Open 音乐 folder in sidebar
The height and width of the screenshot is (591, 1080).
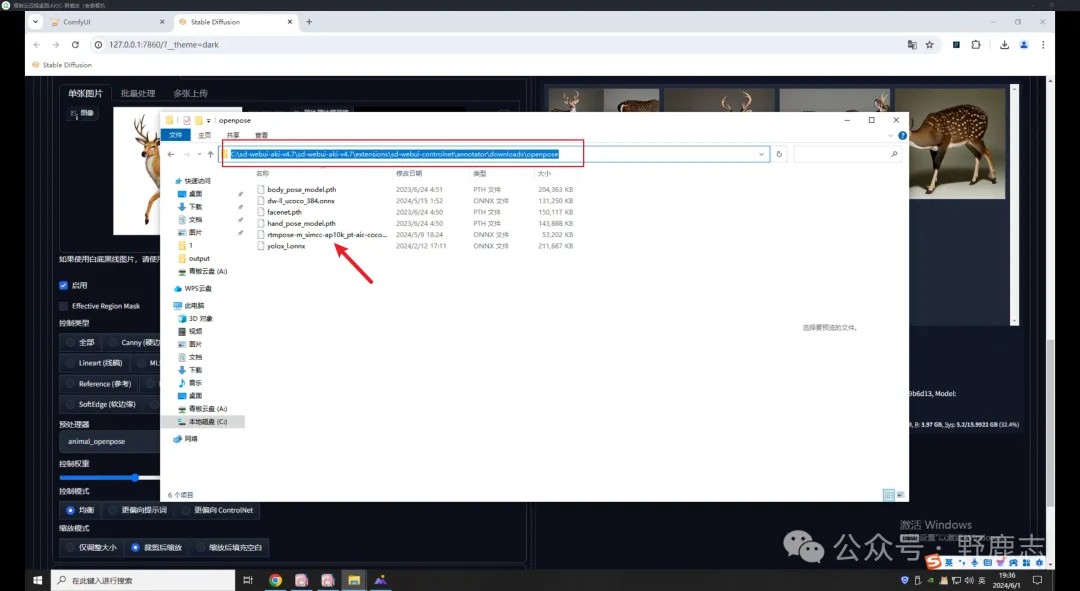tap(195, 382)
